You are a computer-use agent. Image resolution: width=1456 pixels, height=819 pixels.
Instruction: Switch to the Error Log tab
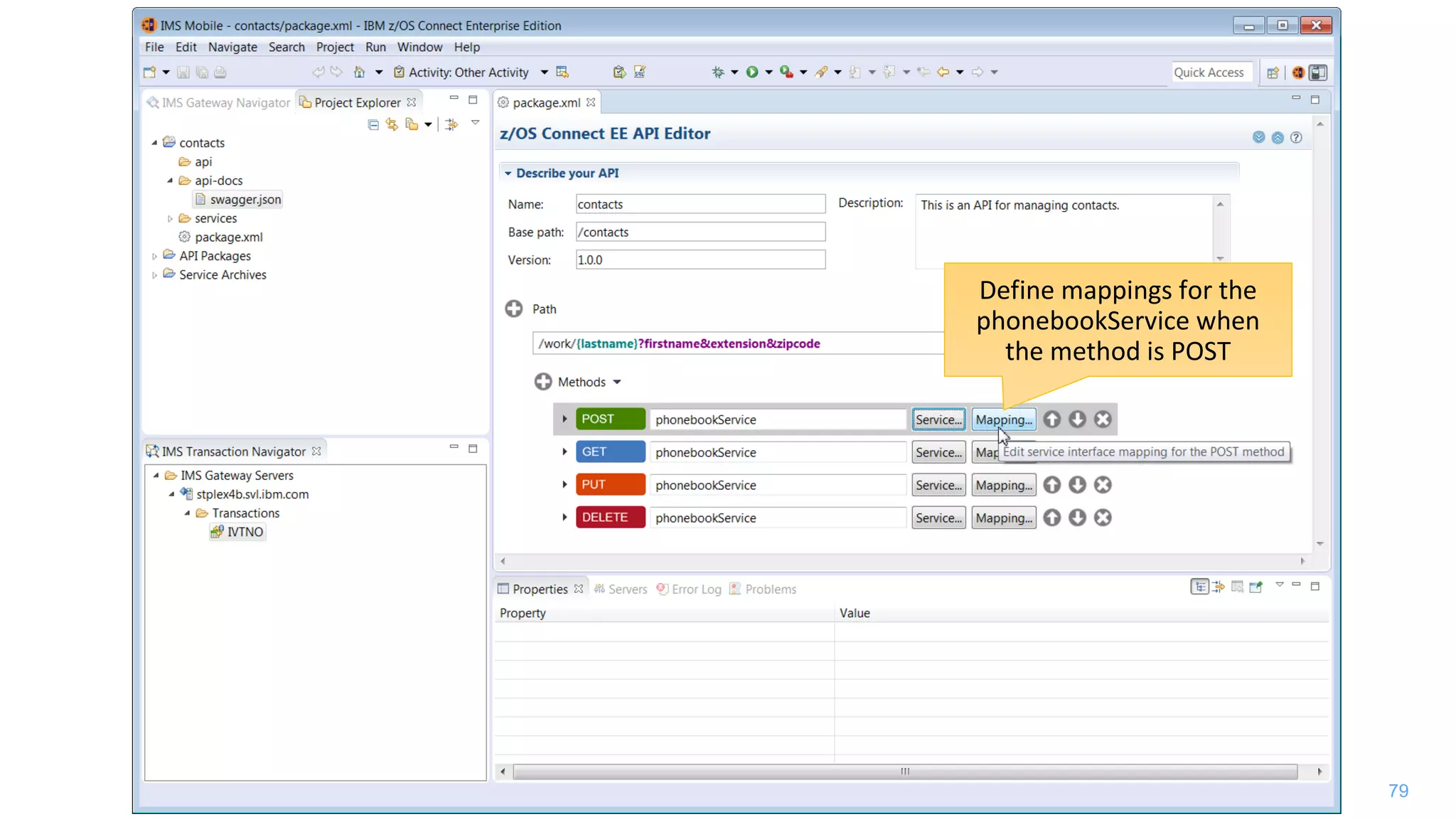pos(689,589)
